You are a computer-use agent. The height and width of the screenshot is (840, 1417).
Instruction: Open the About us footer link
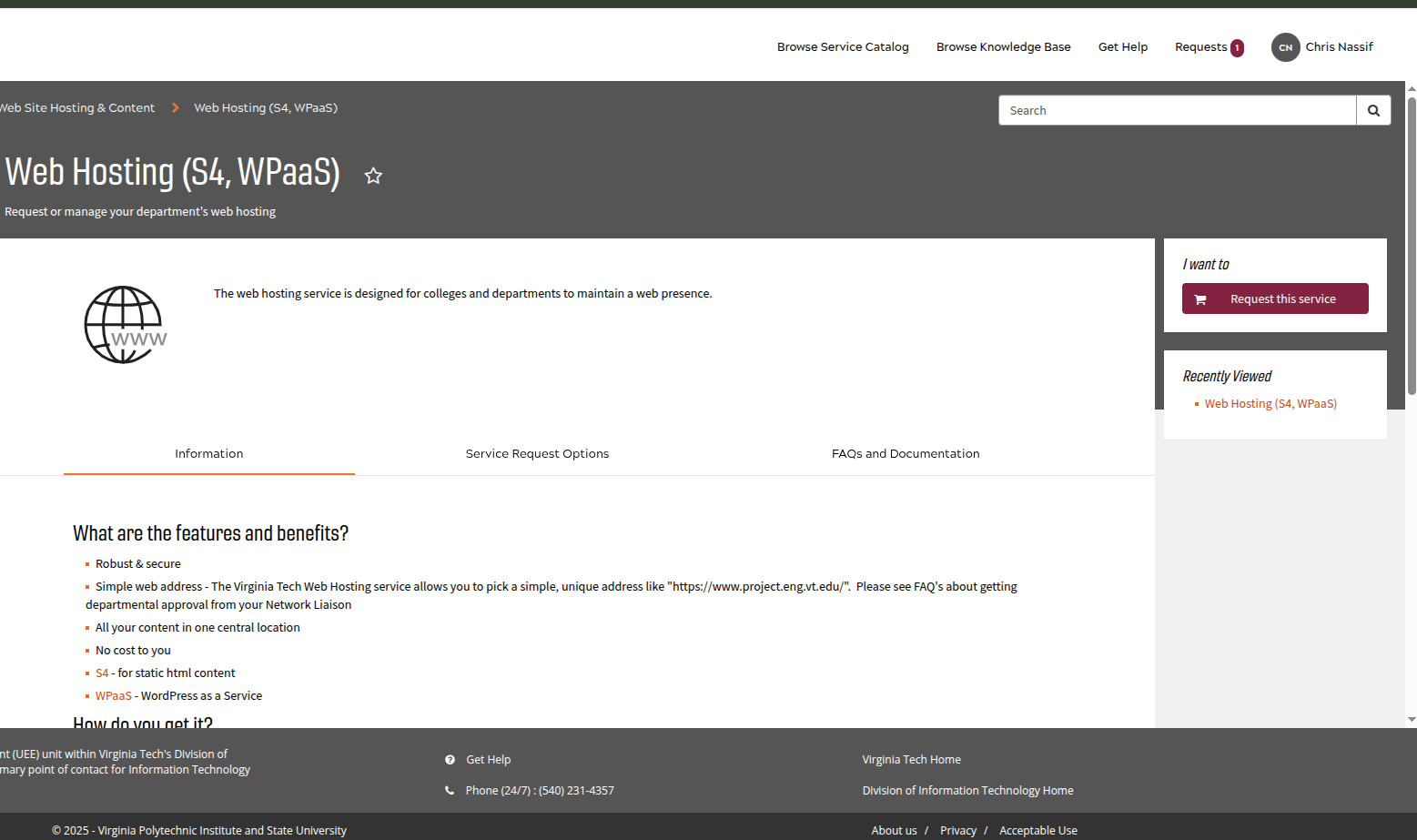[x=894, y=831]
